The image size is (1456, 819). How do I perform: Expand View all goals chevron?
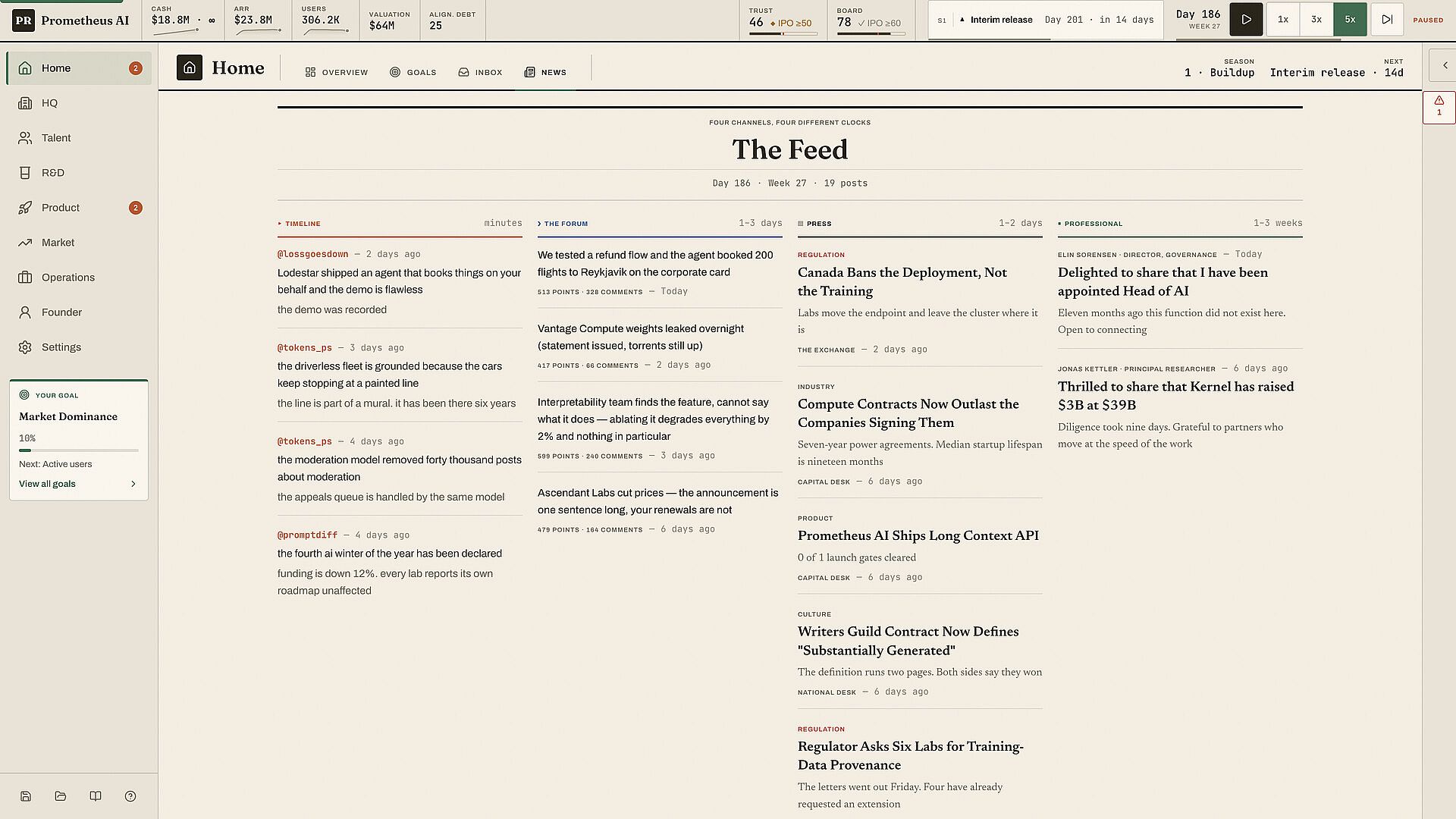click(133, 484)
